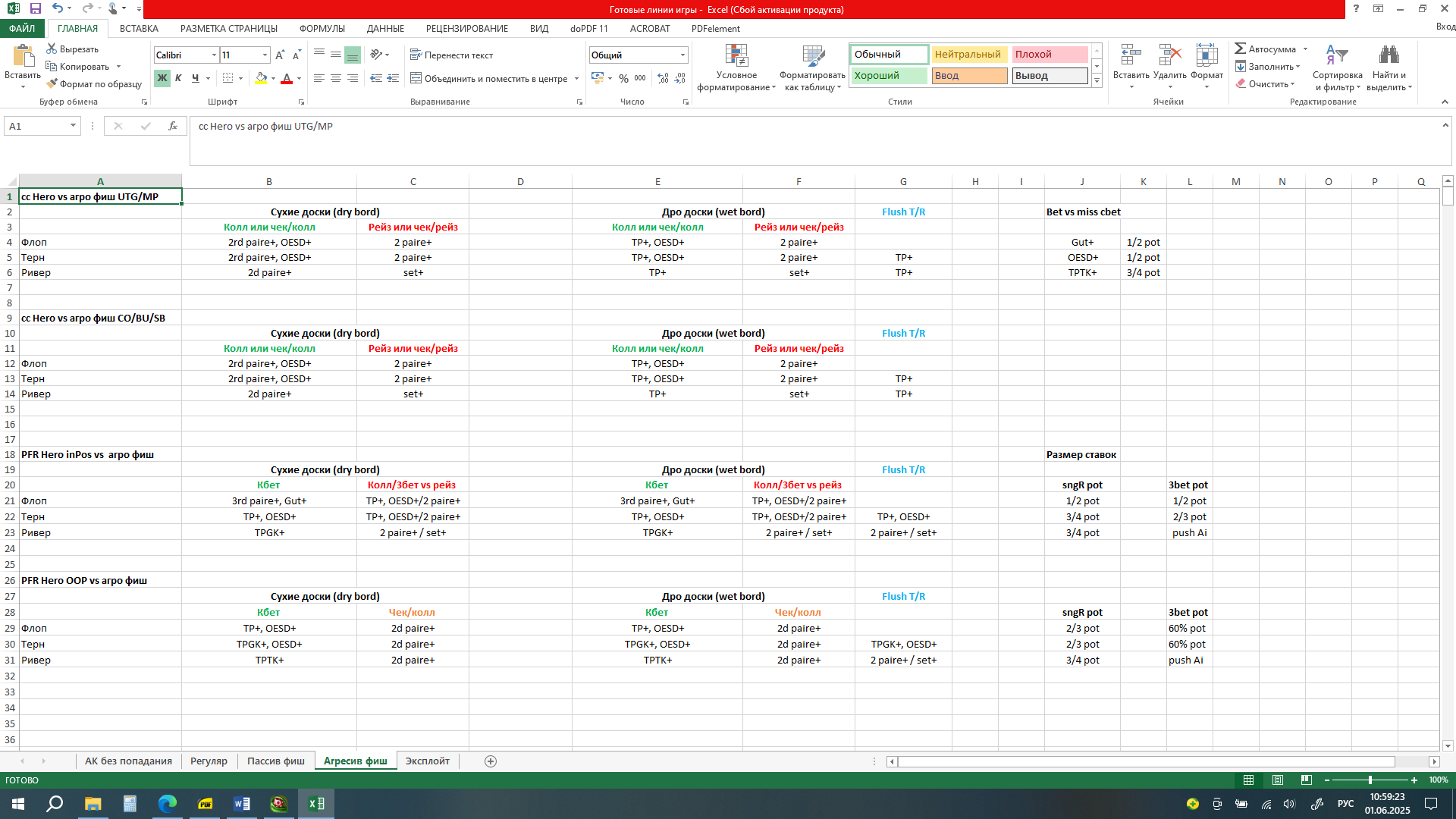1456x819 pixels.
Task: Switch to ДАННЫЕ tab
Action: coord(385,29)
